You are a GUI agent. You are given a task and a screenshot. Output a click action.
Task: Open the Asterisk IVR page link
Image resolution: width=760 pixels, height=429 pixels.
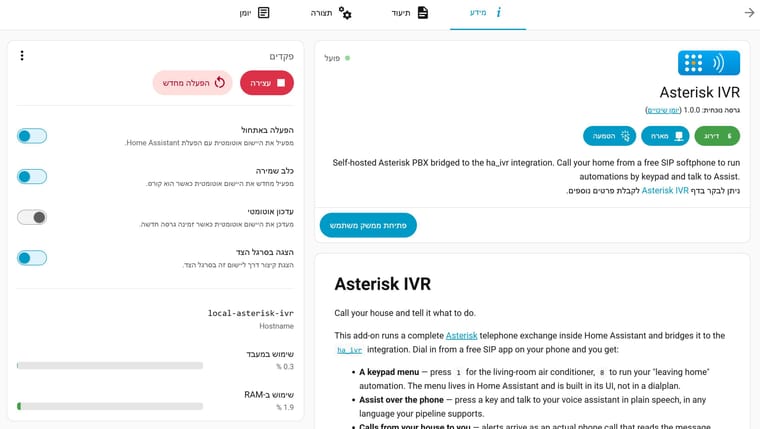point(665,191)
